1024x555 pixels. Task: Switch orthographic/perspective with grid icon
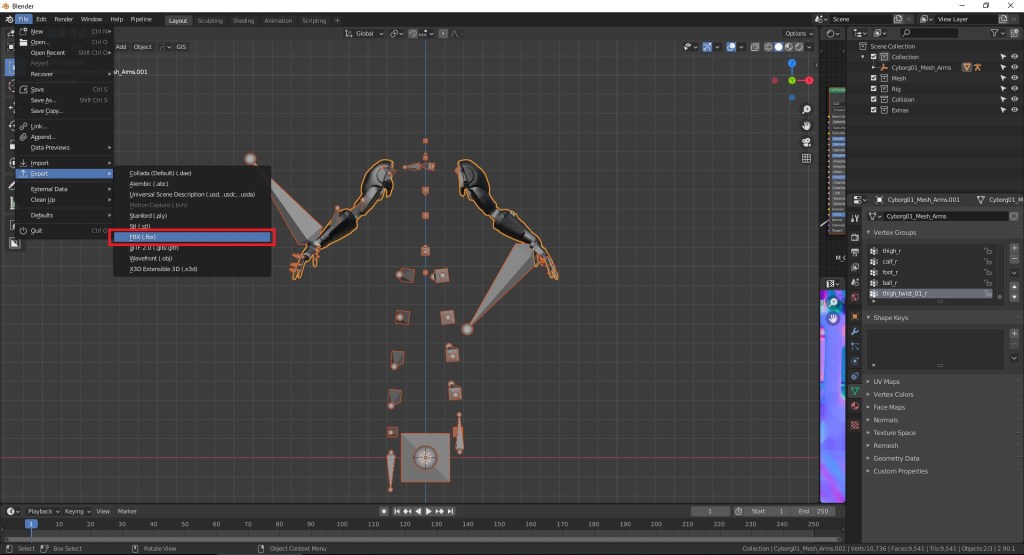807,158
